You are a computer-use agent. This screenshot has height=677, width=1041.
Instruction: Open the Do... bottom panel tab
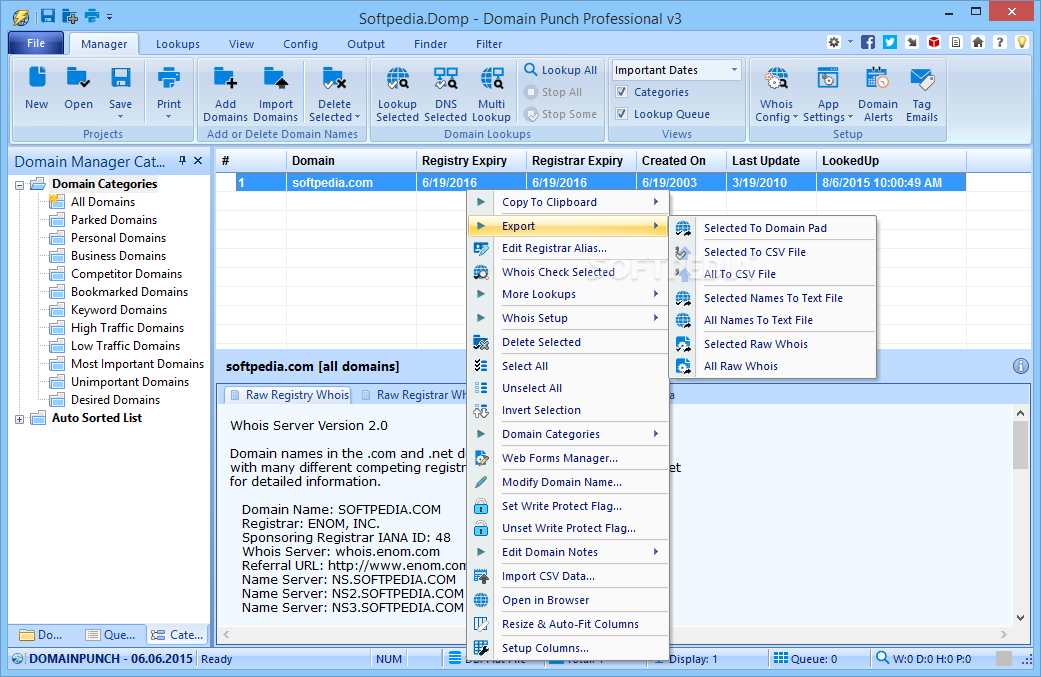(x=40, y=635)
